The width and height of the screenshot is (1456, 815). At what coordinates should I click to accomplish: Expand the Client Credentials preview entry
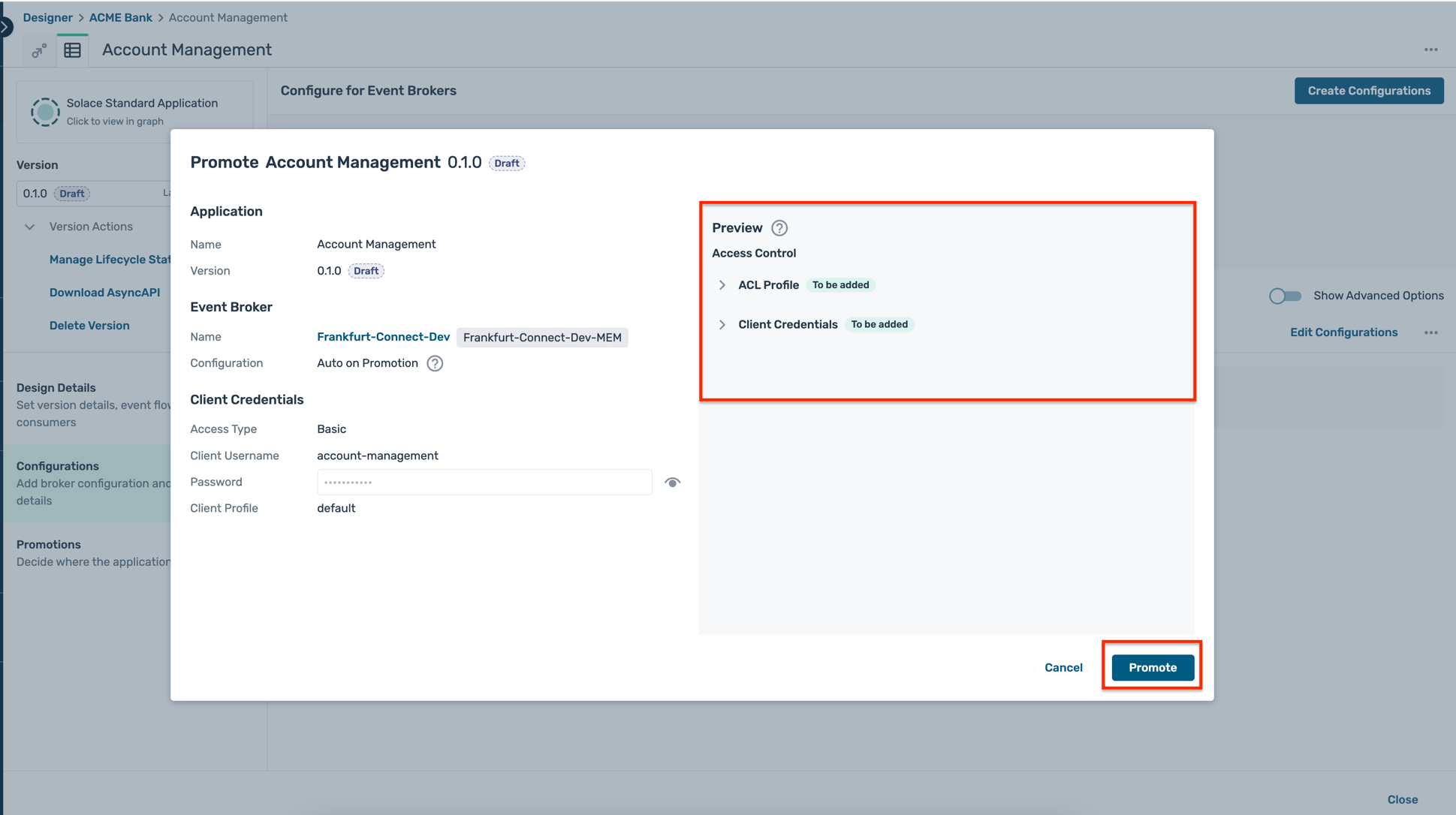[722, 324]
